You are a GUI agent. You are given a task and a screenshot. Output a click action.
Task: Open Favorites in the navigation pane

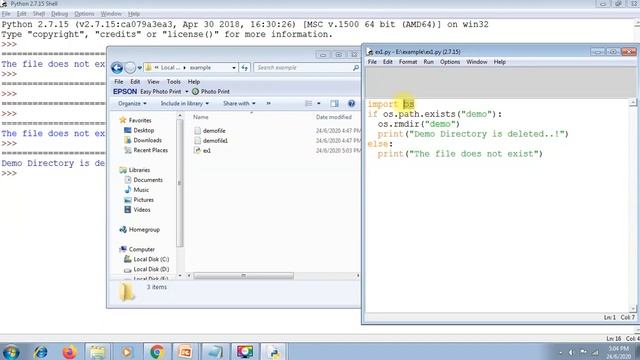(140, 120)
